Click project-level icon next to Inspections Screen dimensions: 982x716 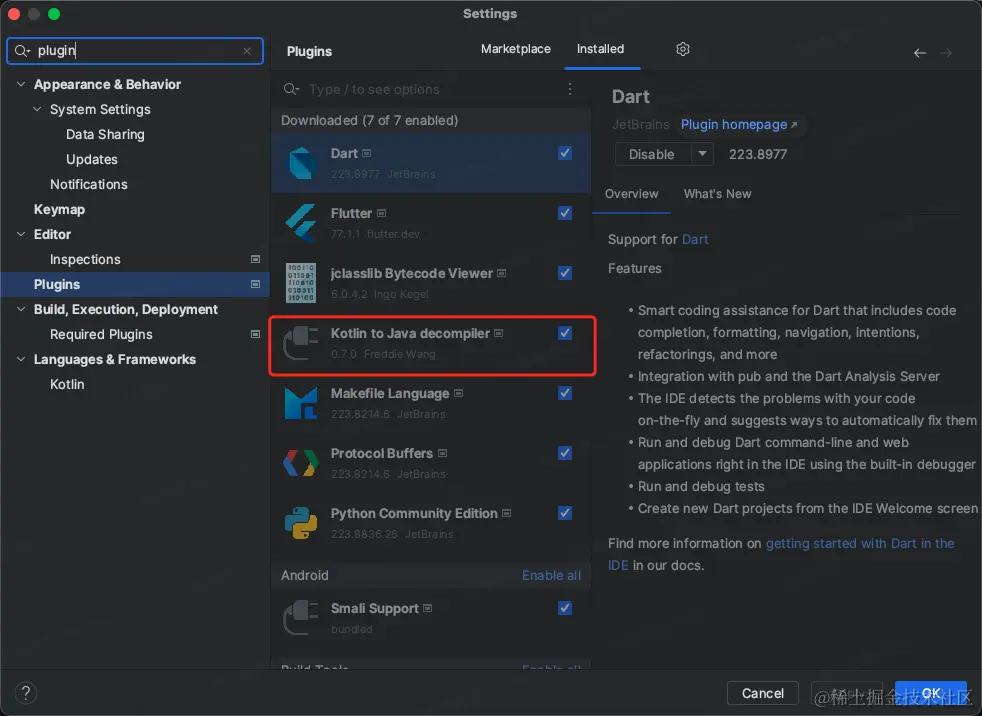256,259
